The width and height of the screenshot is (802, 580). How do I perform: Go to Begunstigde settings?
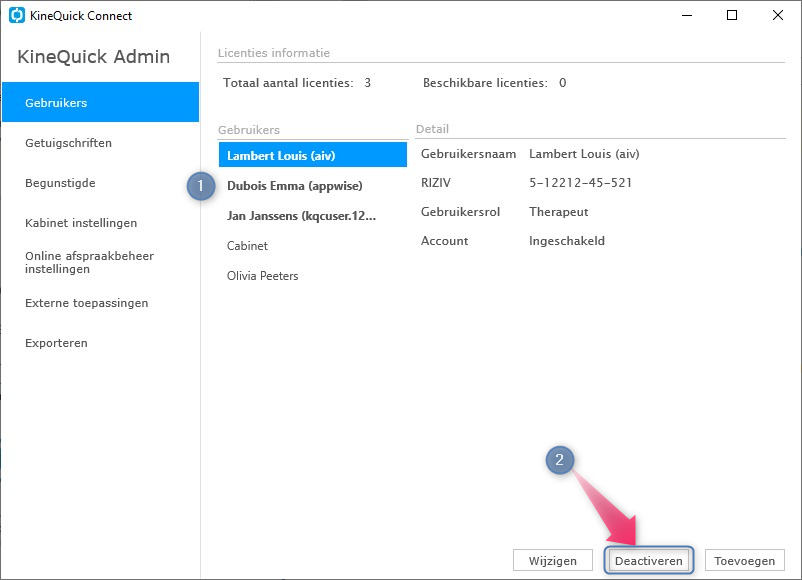click(x=60, y=183)
